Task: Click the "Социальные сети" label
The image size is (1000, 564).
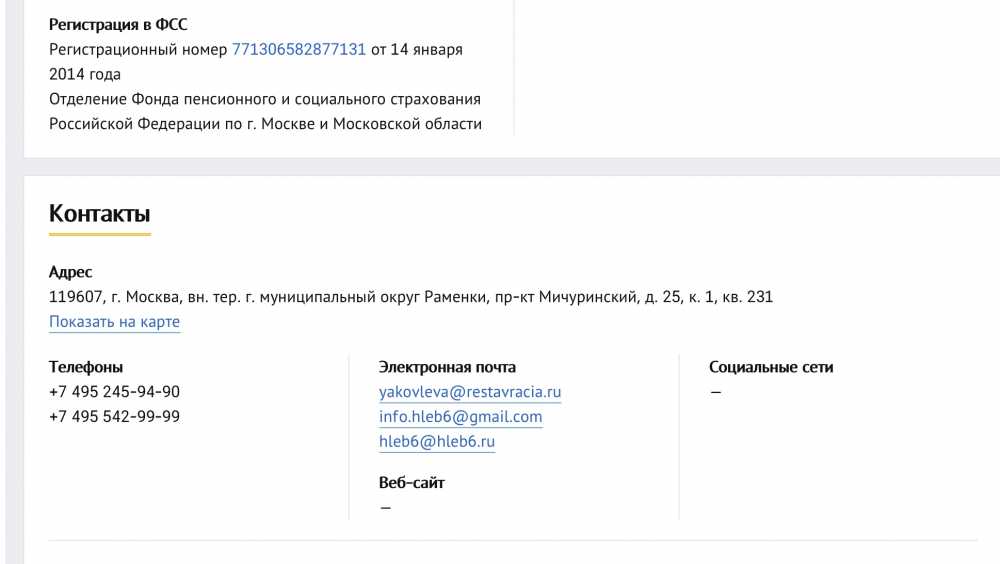Action: (x=771, y=367)
